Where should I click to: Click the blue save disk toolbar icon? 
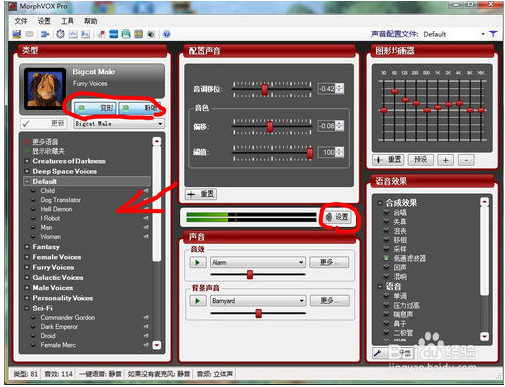click(x=17, y=34)
